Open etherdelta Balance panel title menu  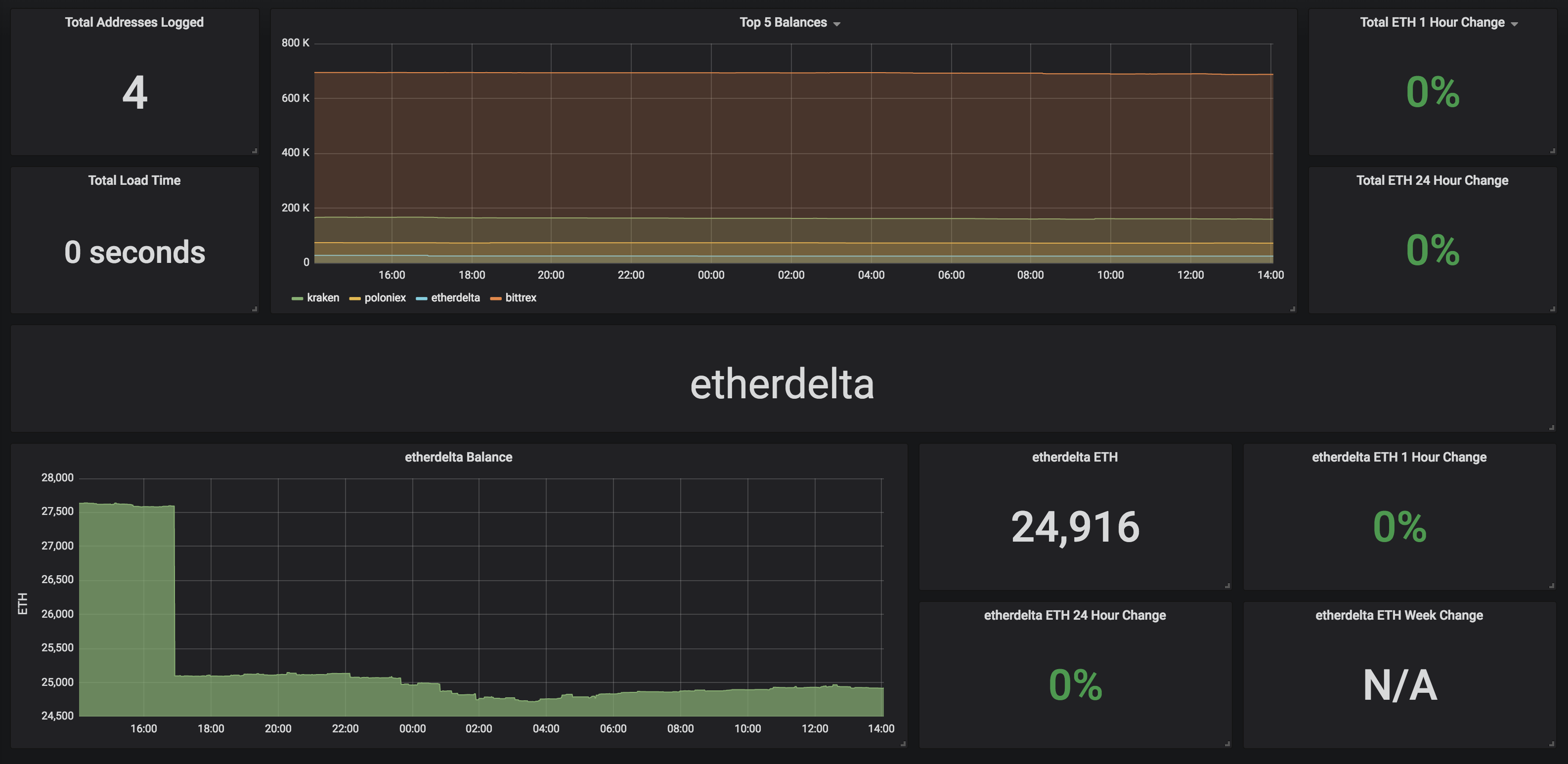(458, 457)
